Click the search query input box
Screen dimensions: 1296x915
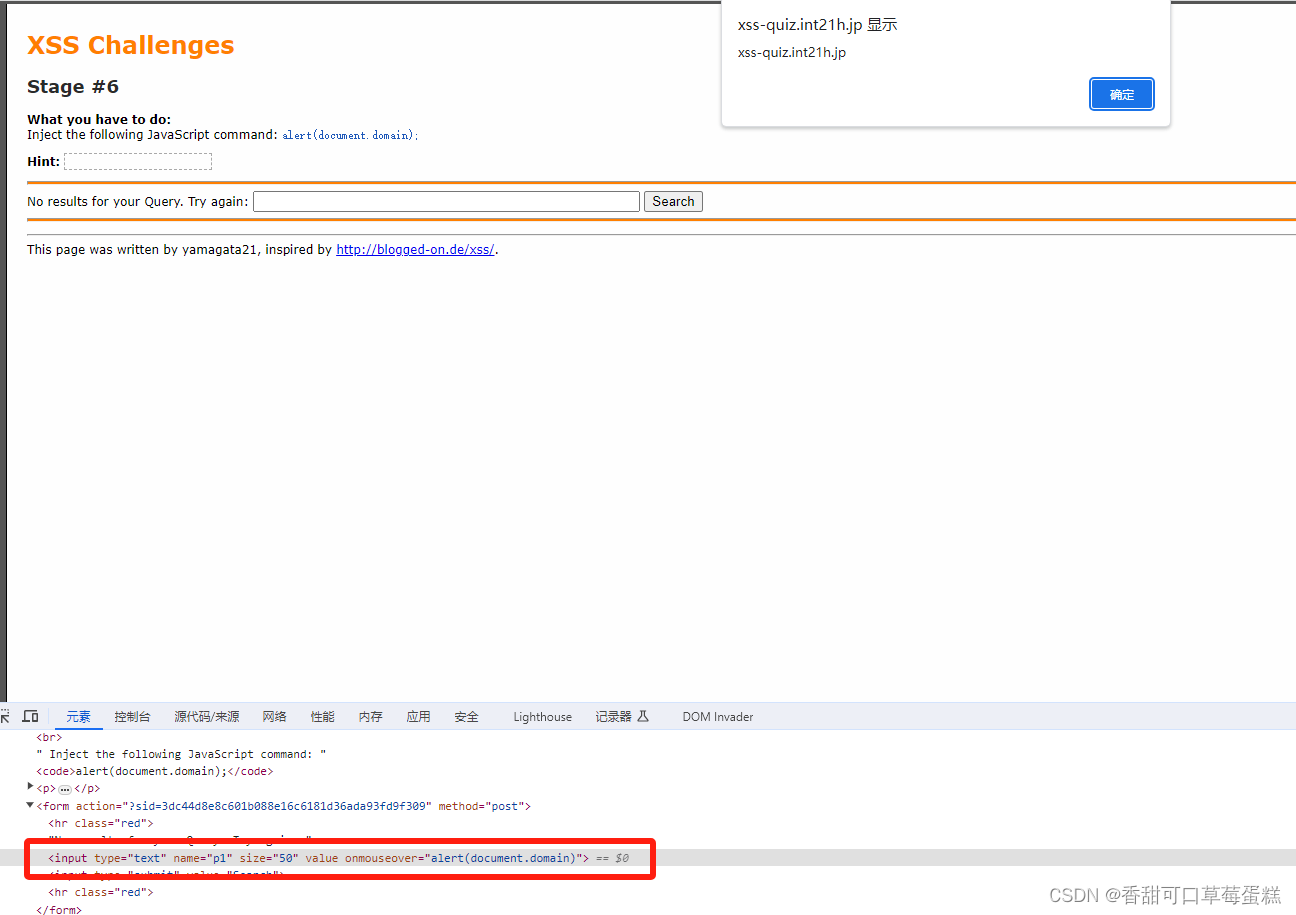[x=445, y=201]
